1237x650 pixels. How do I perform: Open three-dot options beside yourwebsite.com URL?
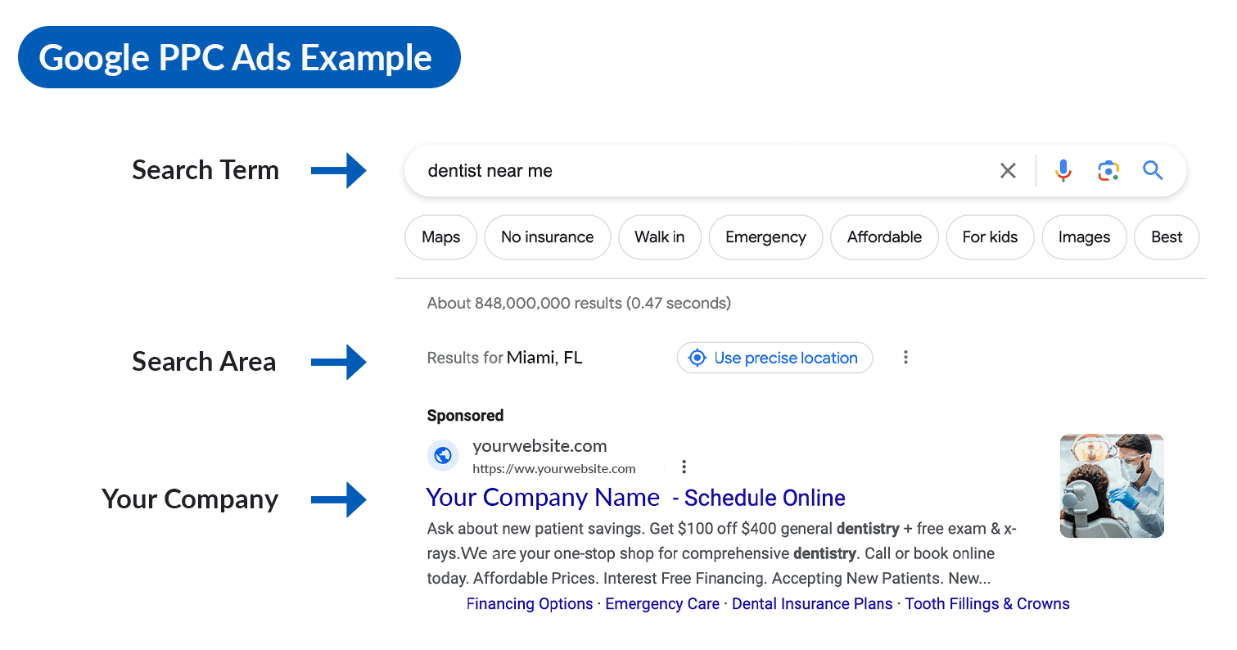coord(684,467)
